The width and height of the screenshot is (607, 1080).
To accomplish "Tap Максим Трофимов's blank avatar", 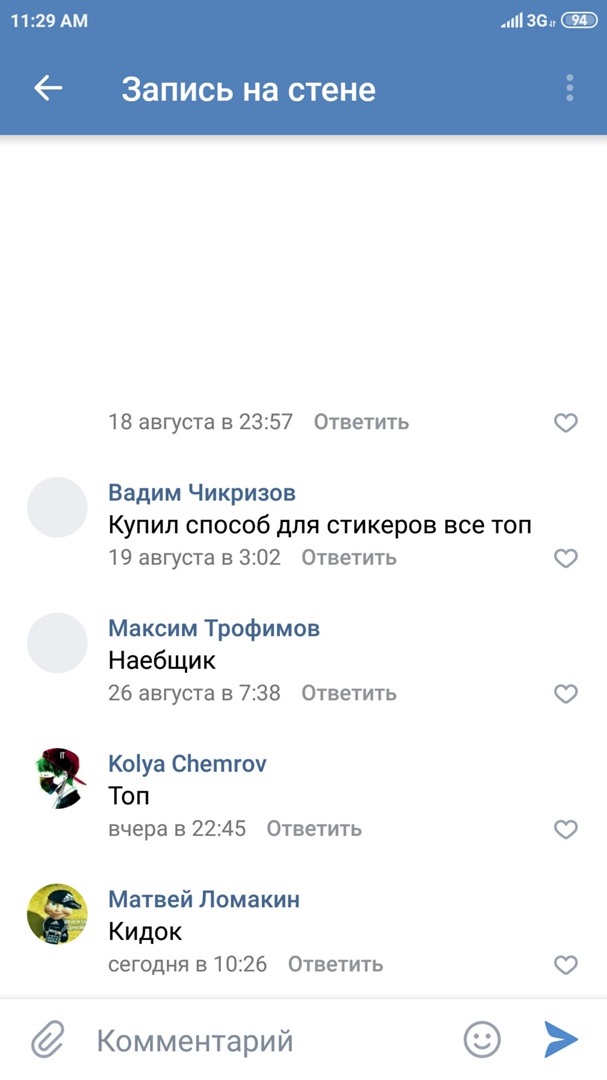I will [x=57, y=643].
